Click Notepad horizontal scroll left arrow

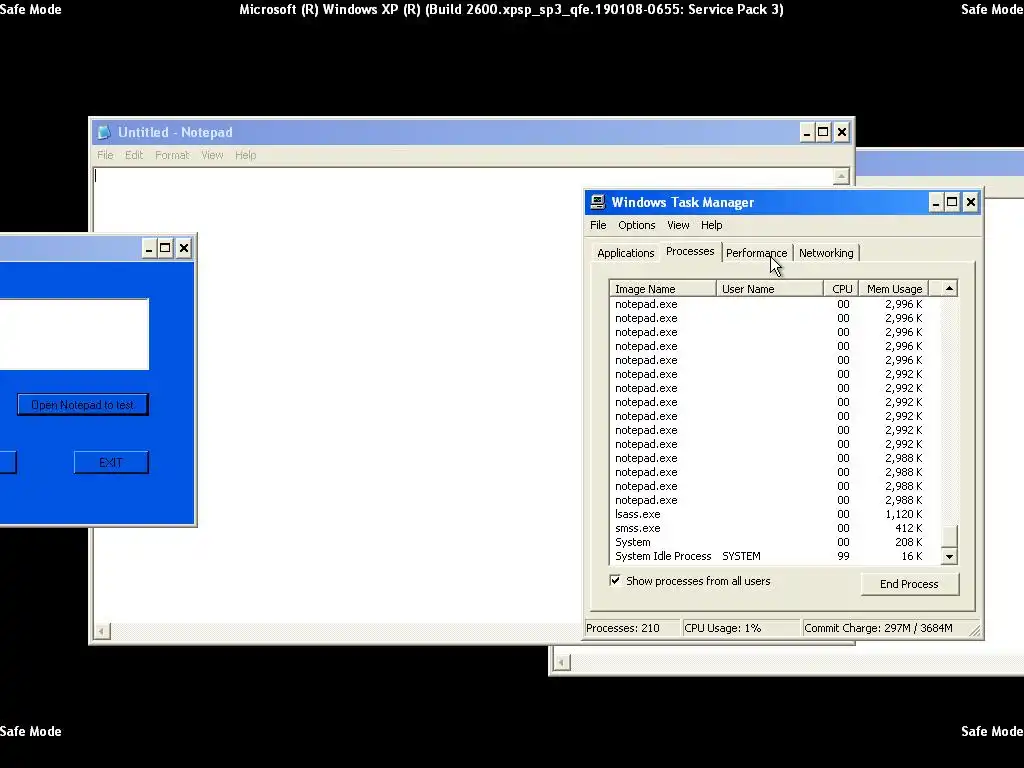101,631
